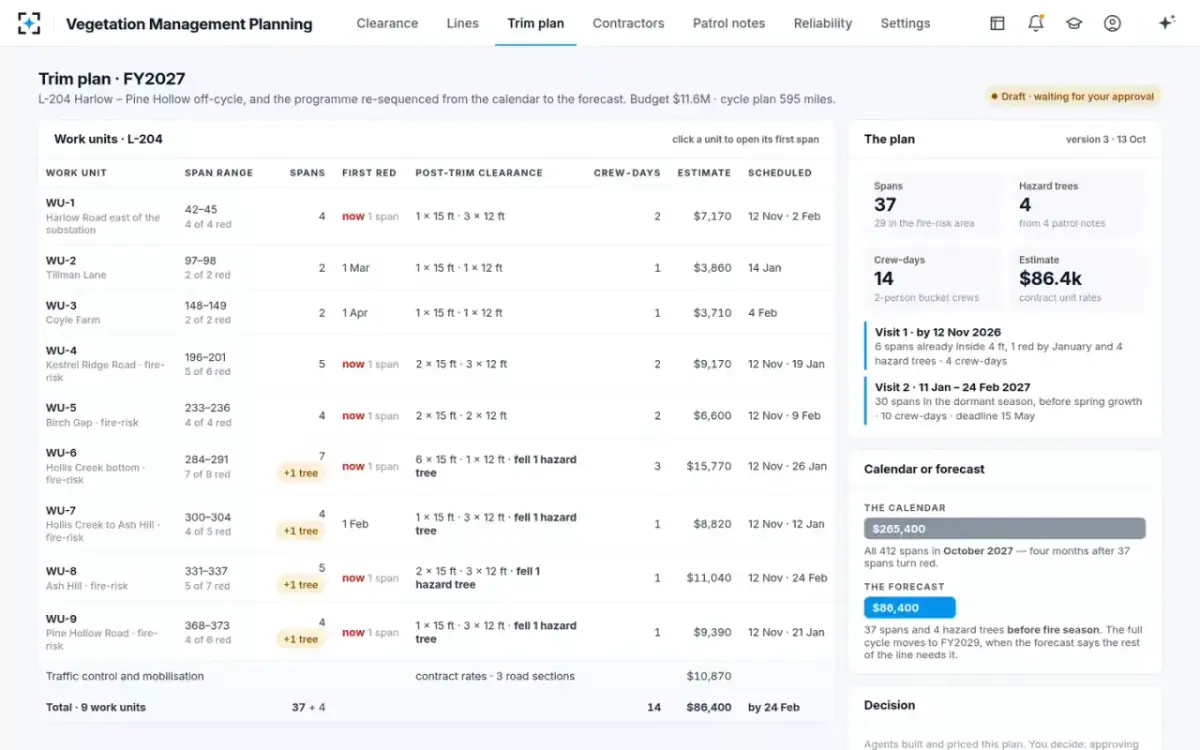Click the graduation cap learning icon
1200x750 pixels.
(1074, 23)
